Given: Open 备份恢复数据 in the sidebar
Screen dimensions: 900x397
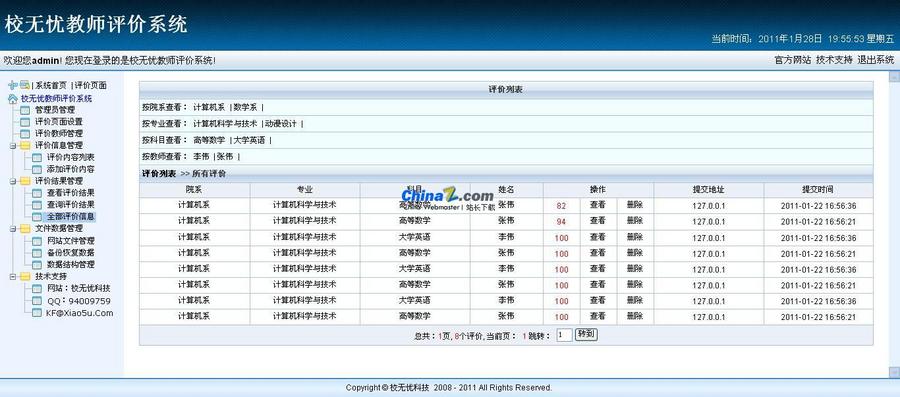Looking at the screenshot, I should (x=71, y=252).
